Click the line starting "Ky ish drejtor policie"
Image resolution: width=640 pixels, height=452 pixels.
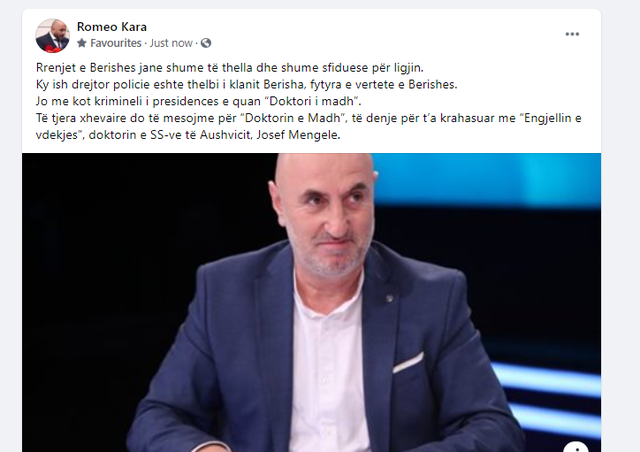[247, 85]
